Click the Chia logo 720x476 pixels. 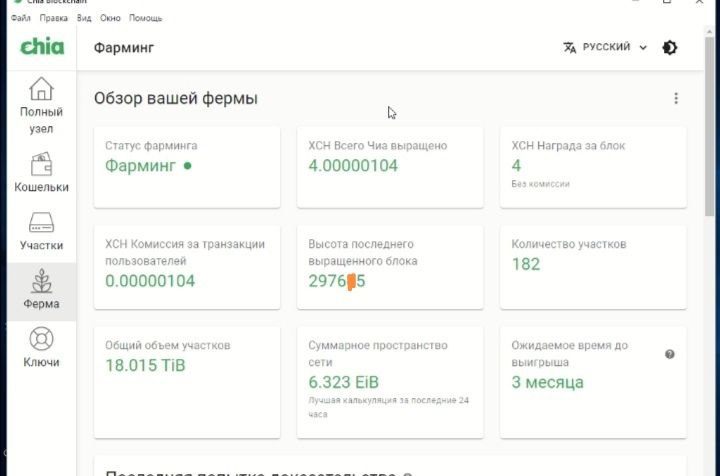tap(42, 47)
